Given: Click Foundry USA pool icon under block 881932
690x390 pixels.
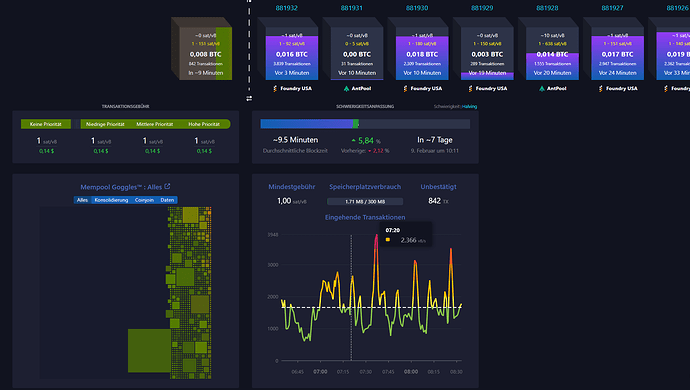Looking at the screenshot, I should (x=275, y=88).
